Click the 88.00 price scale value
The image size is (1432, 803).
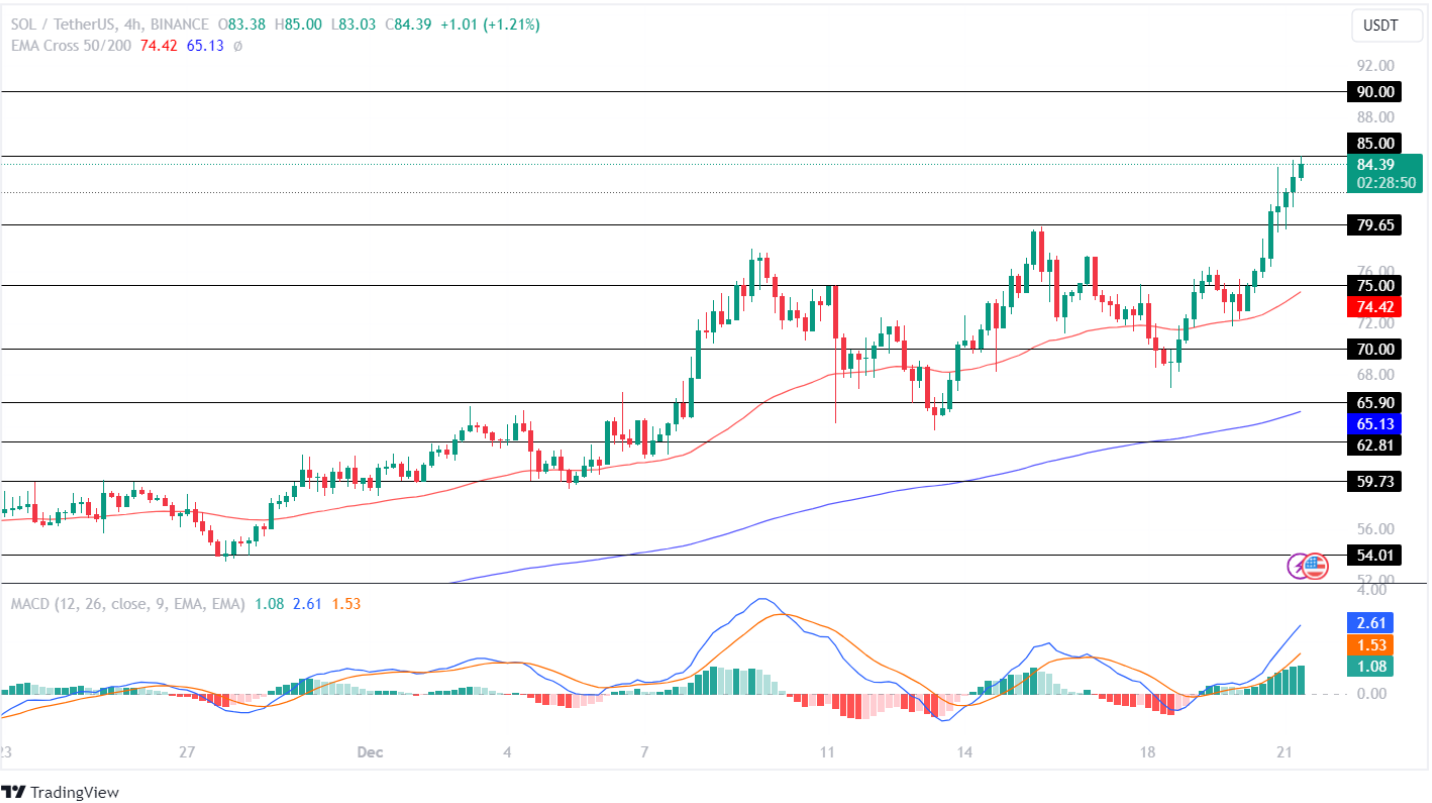(x=1375, y=117)
